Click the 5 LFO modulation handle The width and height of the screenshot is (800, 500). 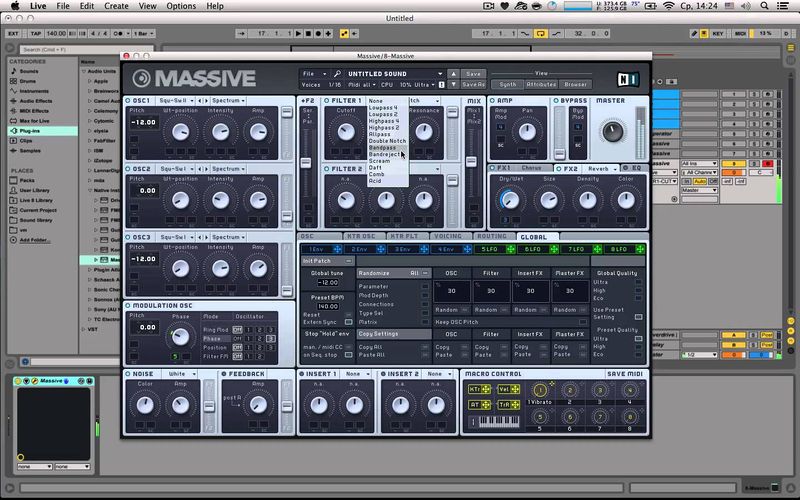coord(510,249)
